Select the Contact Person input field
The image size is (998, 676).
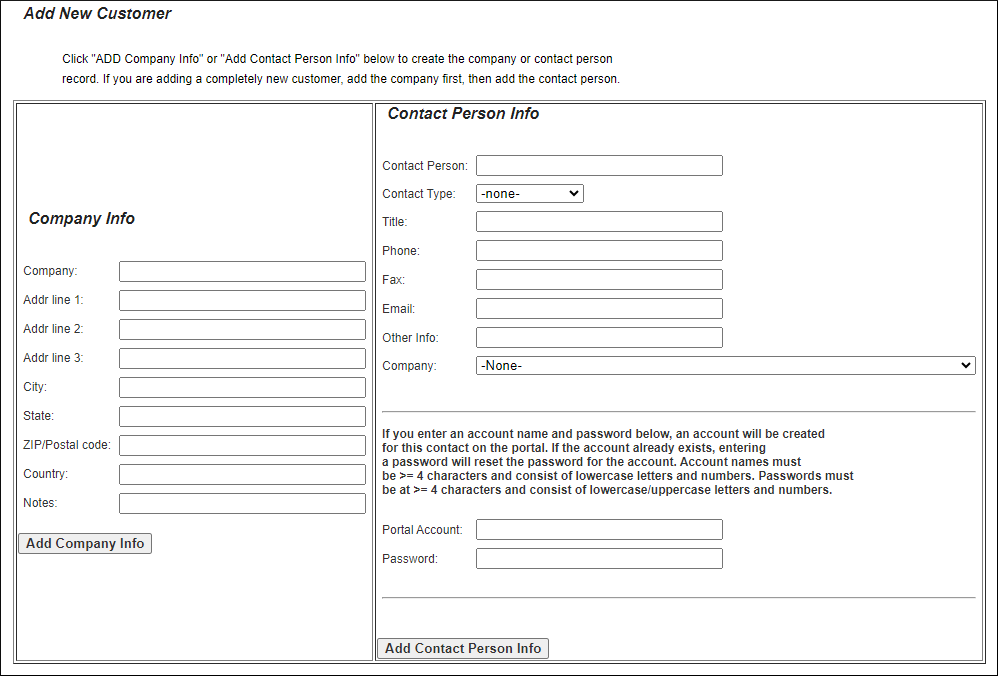(598, 165)
